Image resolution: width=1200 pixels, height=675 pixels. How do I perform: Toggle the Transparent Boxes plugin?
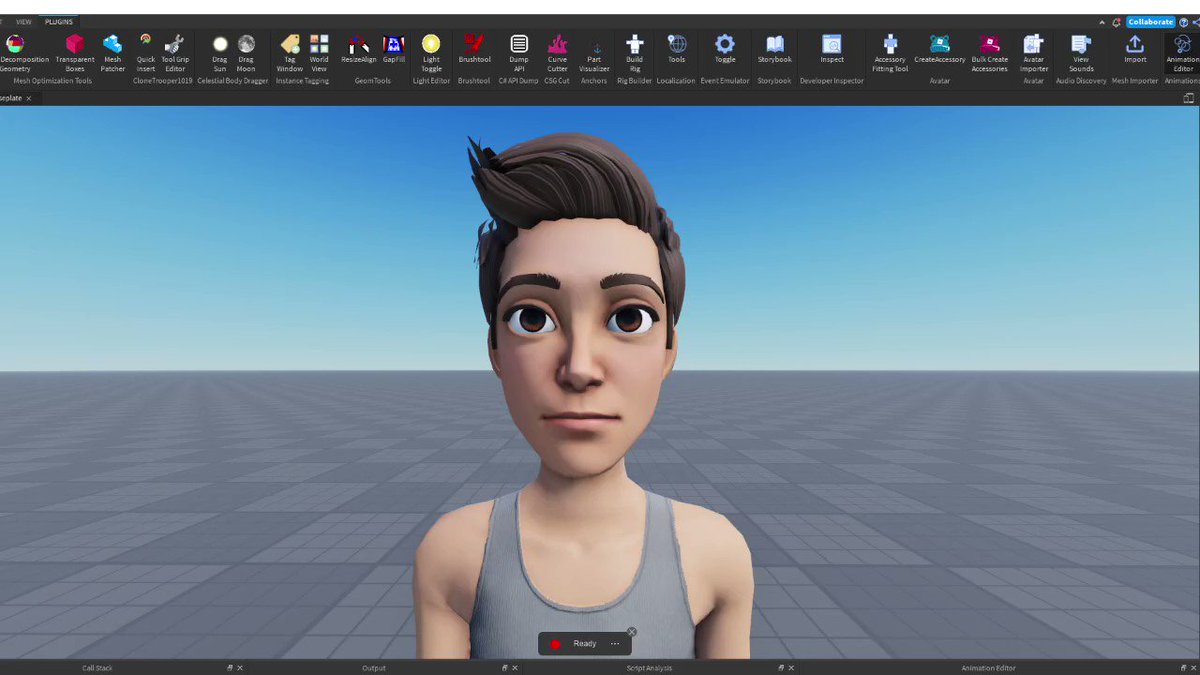coord(74,50)
